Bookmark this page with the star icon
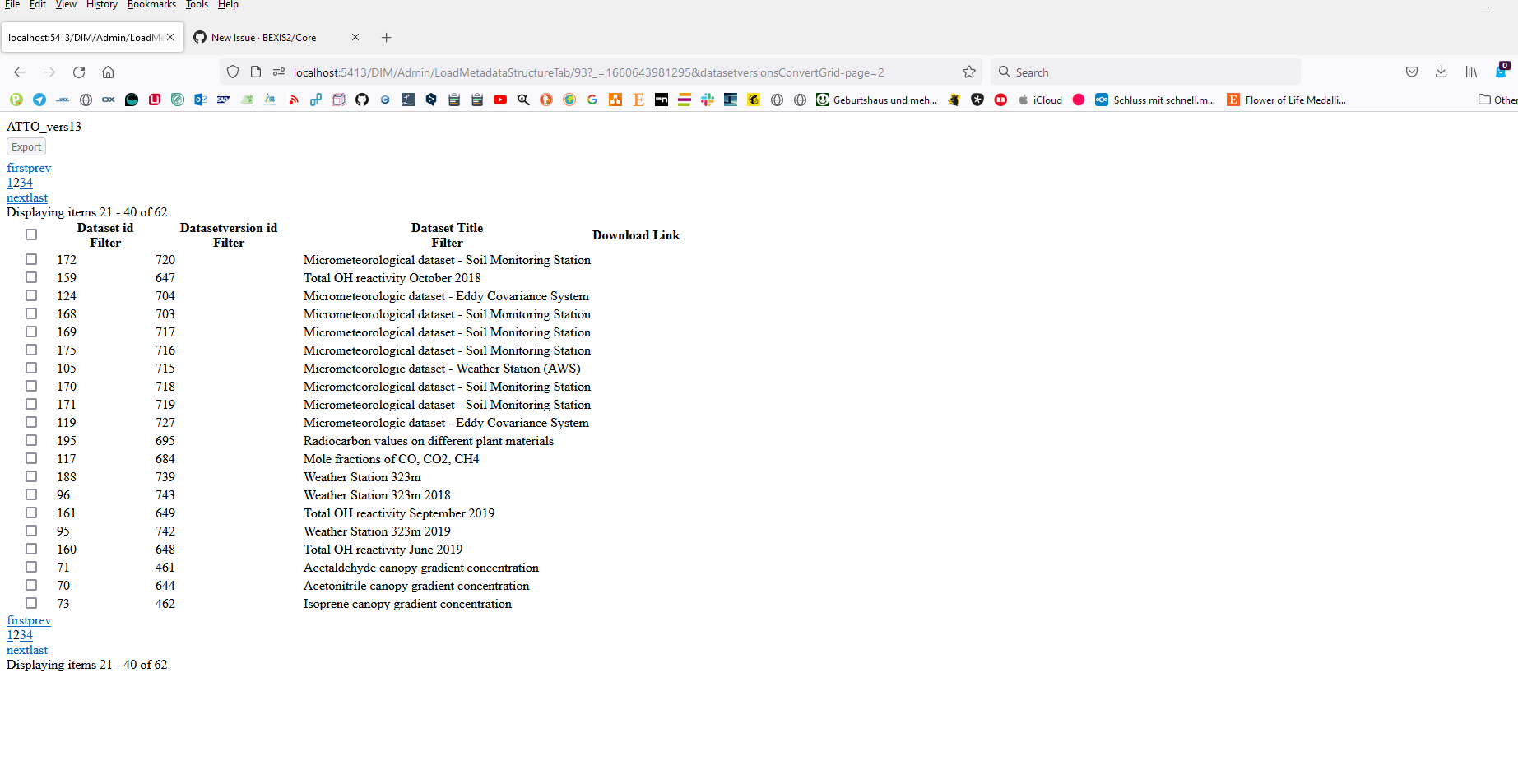Viewport: 1518px width, 784px height. (x=969, y=72)
